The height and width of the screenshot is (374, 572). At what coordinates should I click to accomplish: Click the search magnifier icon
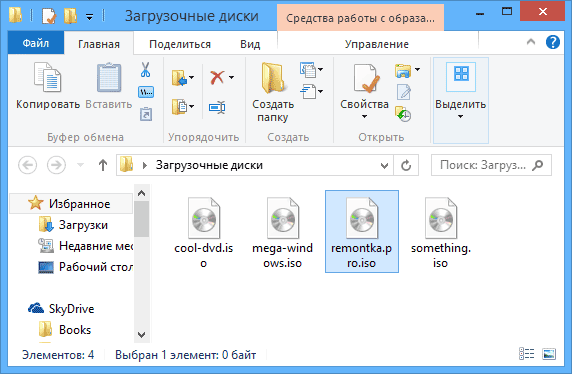[538, 165]
